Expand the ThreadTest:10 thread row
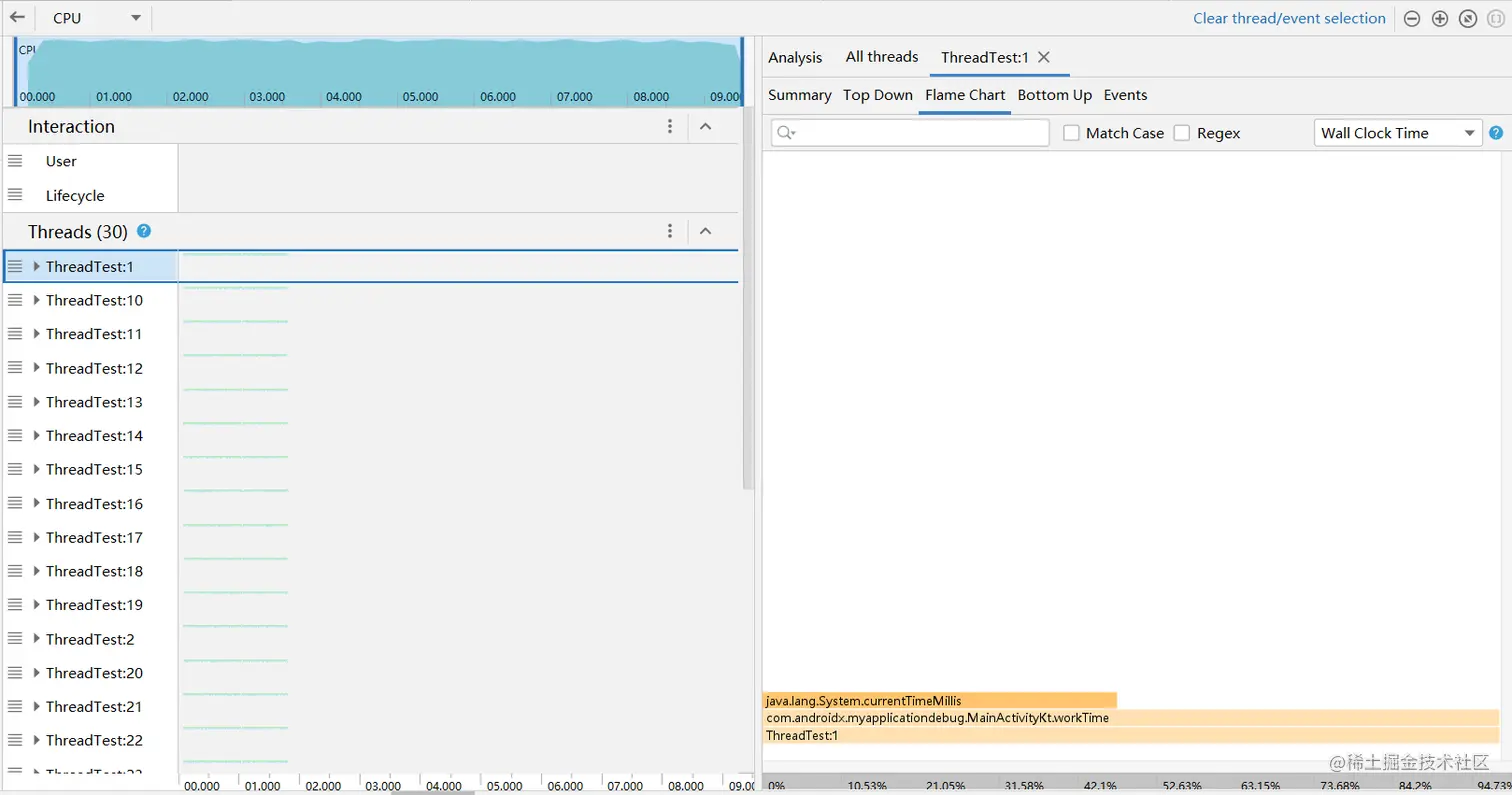The height and width of the screenshot is (795, 1512). pos(37,300)
